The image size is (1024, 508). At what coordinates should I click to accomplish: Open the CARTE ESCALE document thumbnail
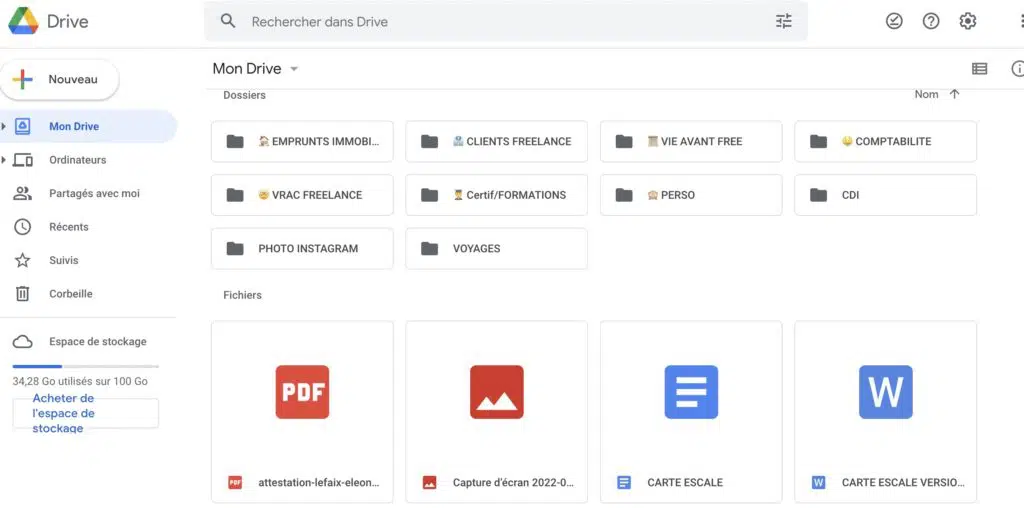coord(691,392)
